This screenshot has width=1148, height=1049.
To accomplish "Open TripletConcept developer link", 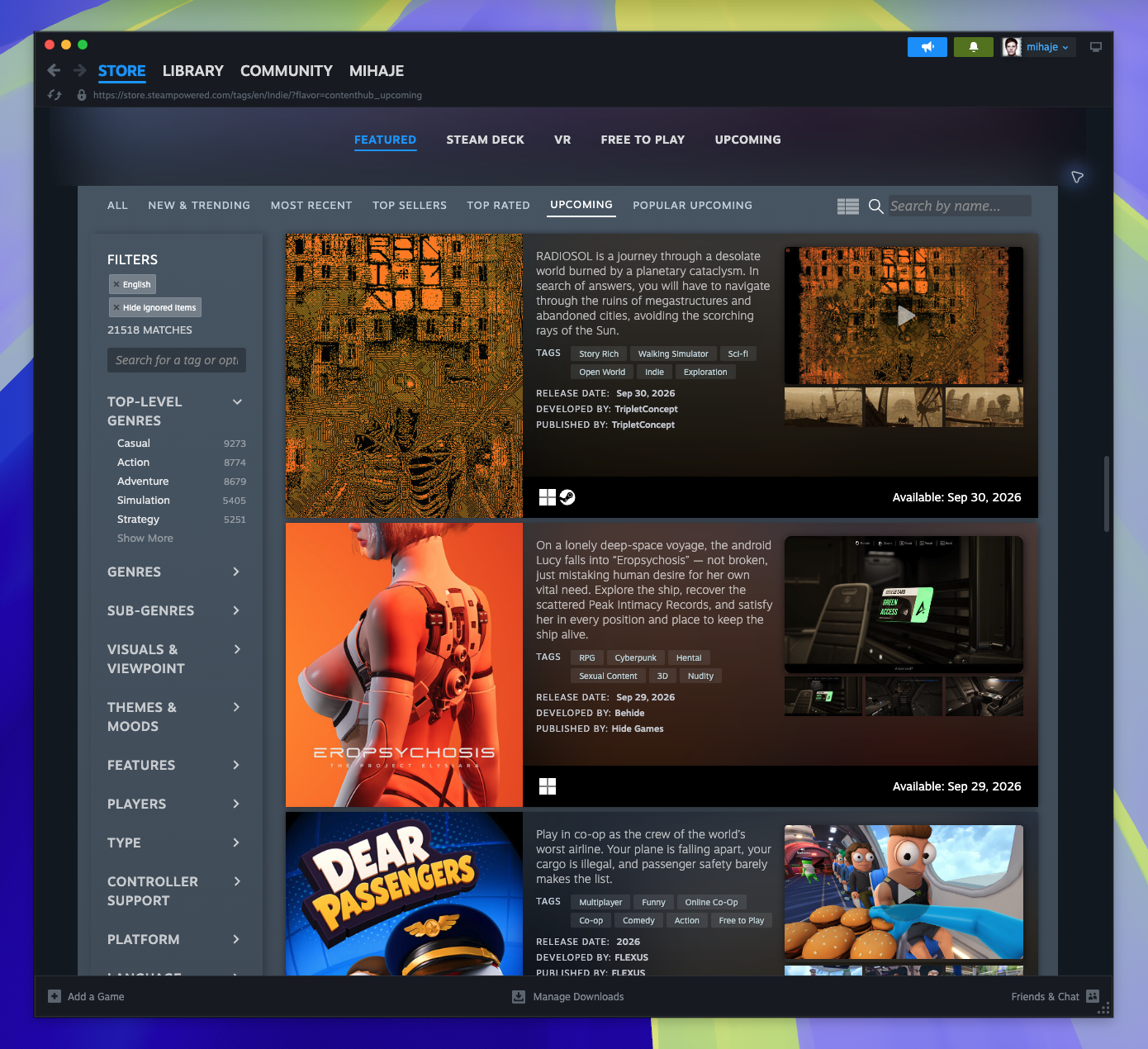I will [x=646, y=409].
